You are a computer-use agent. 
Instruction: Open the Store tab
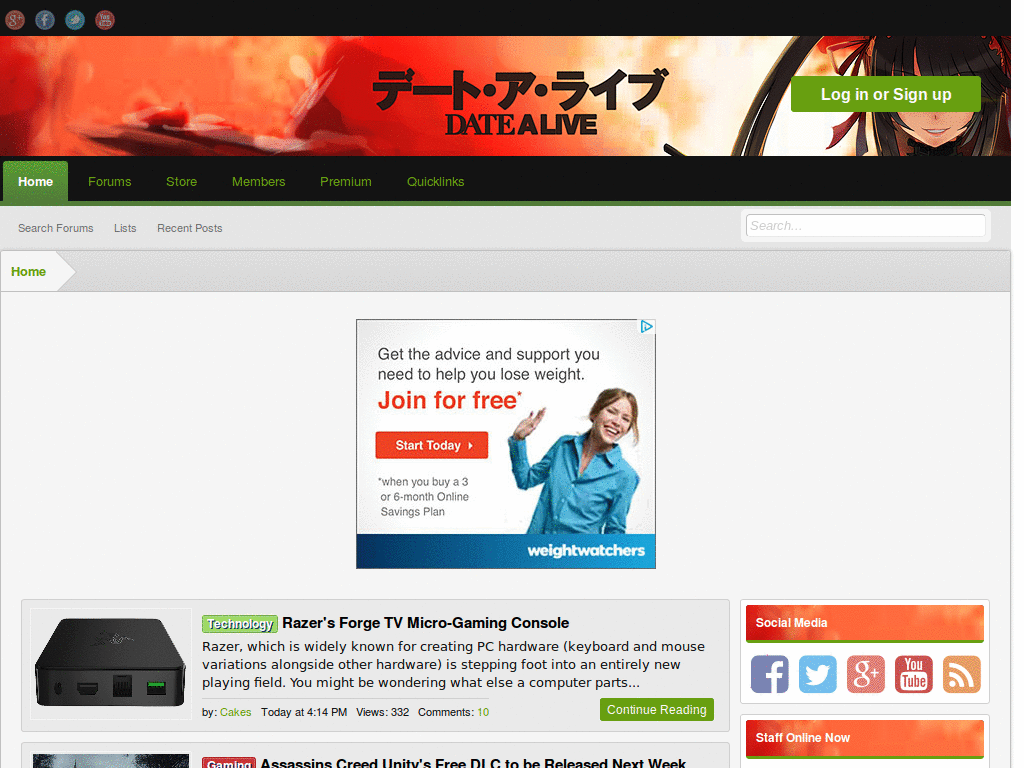(x=182, y=182)
